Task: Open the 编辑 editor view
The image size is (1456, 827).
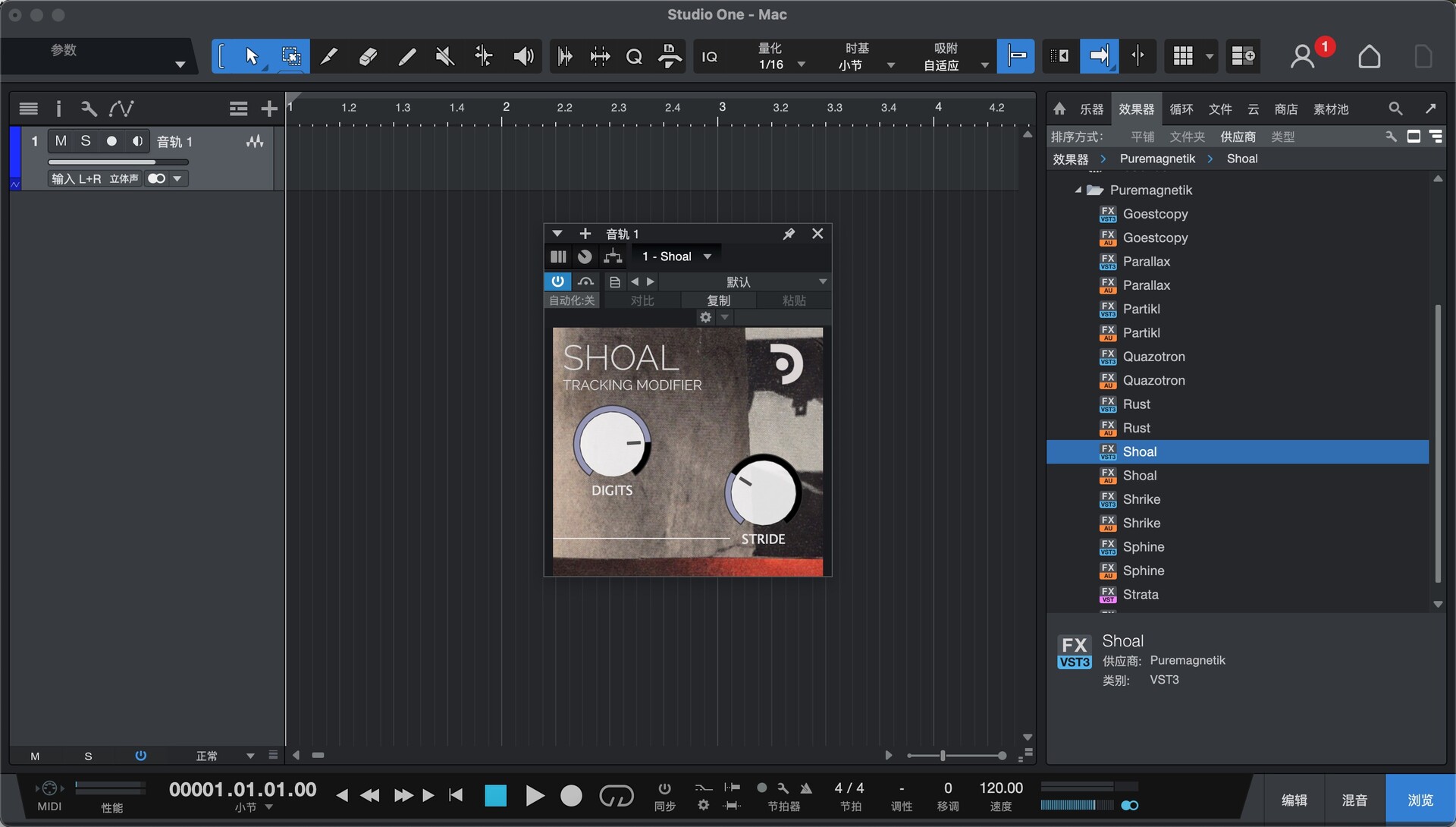Action: (1294, 800)
